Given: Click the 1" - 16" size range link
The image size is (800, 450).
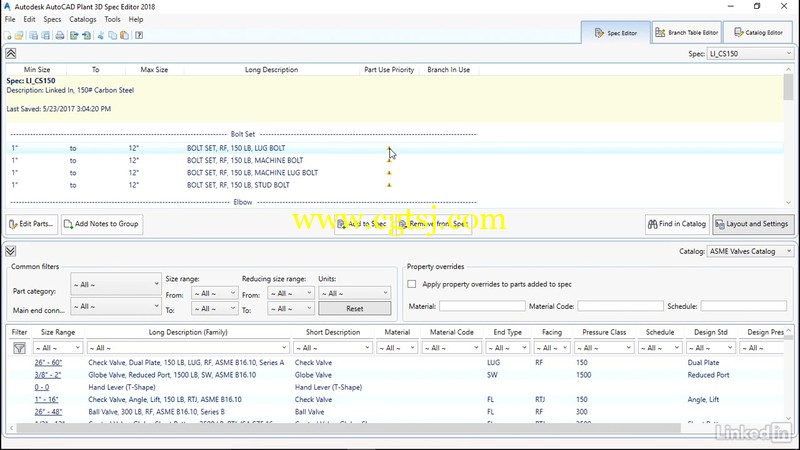Looking at the screenshot, I should pos(46,399).
